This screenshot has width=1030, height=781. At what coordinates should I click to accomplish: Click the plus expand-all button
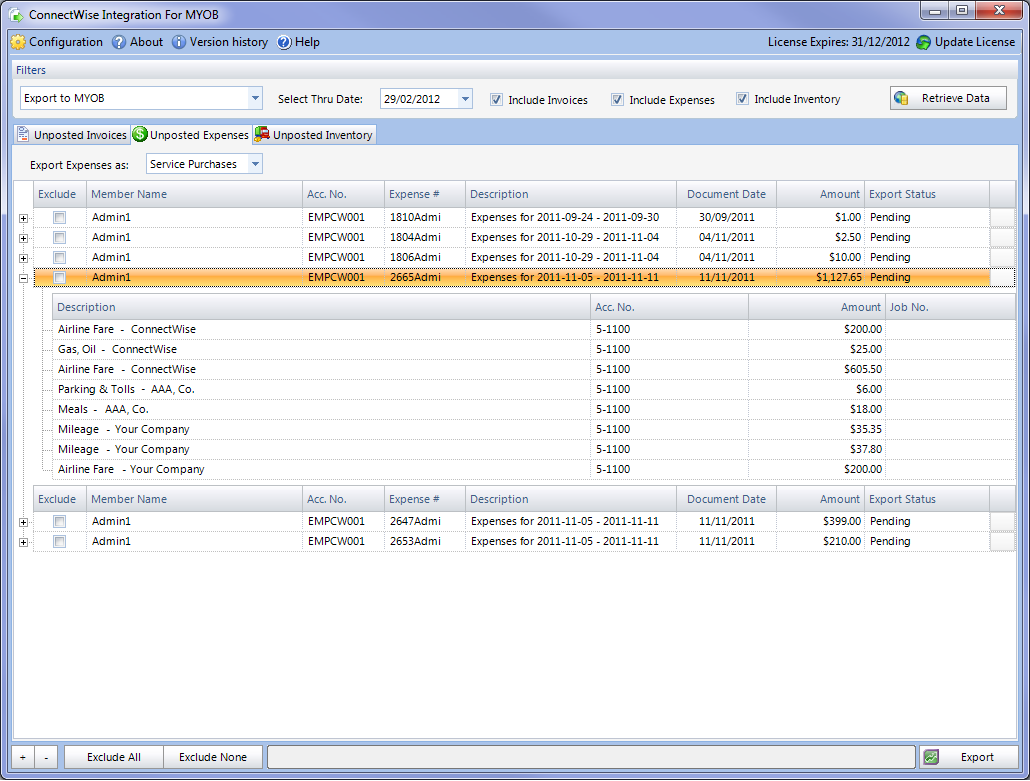[23, 757]
